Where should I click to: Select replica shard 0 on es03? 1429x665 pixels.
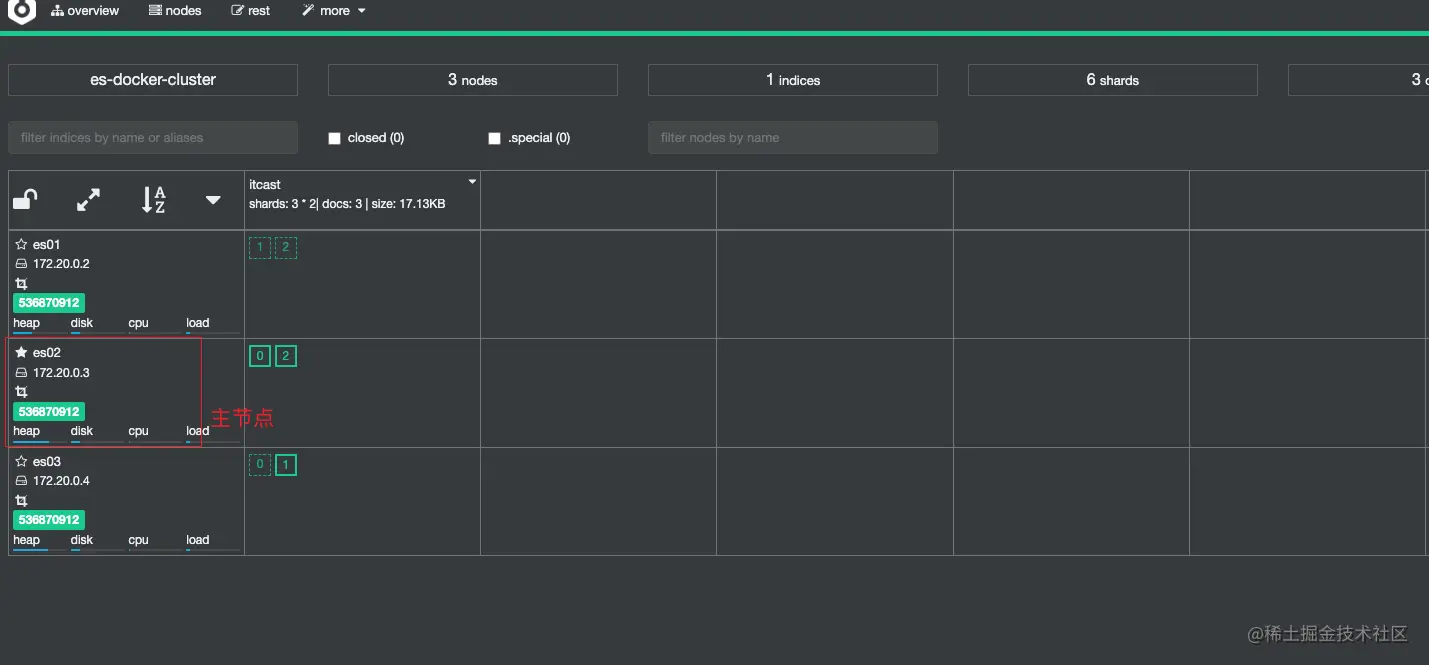[x=260, y=465]
